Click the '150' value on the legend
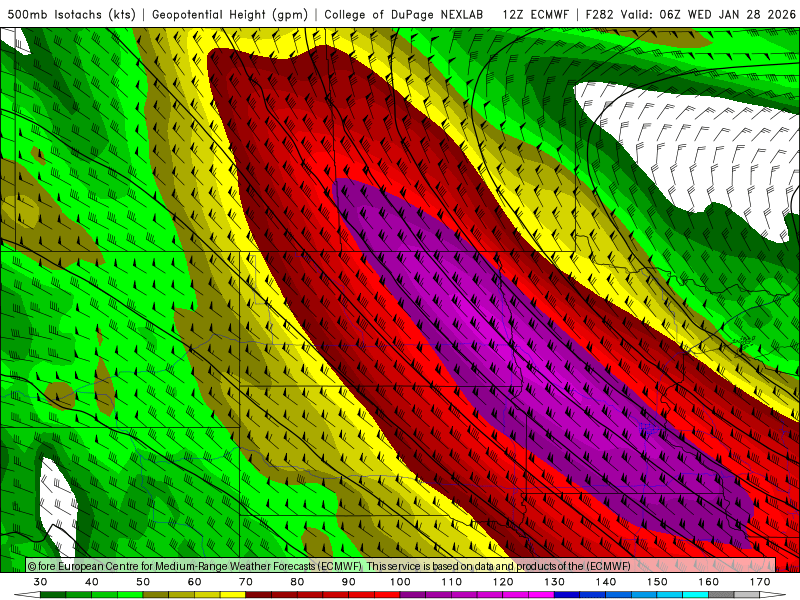Image resolution: width=800 pixels, height=600 pixels. point(657,582)
